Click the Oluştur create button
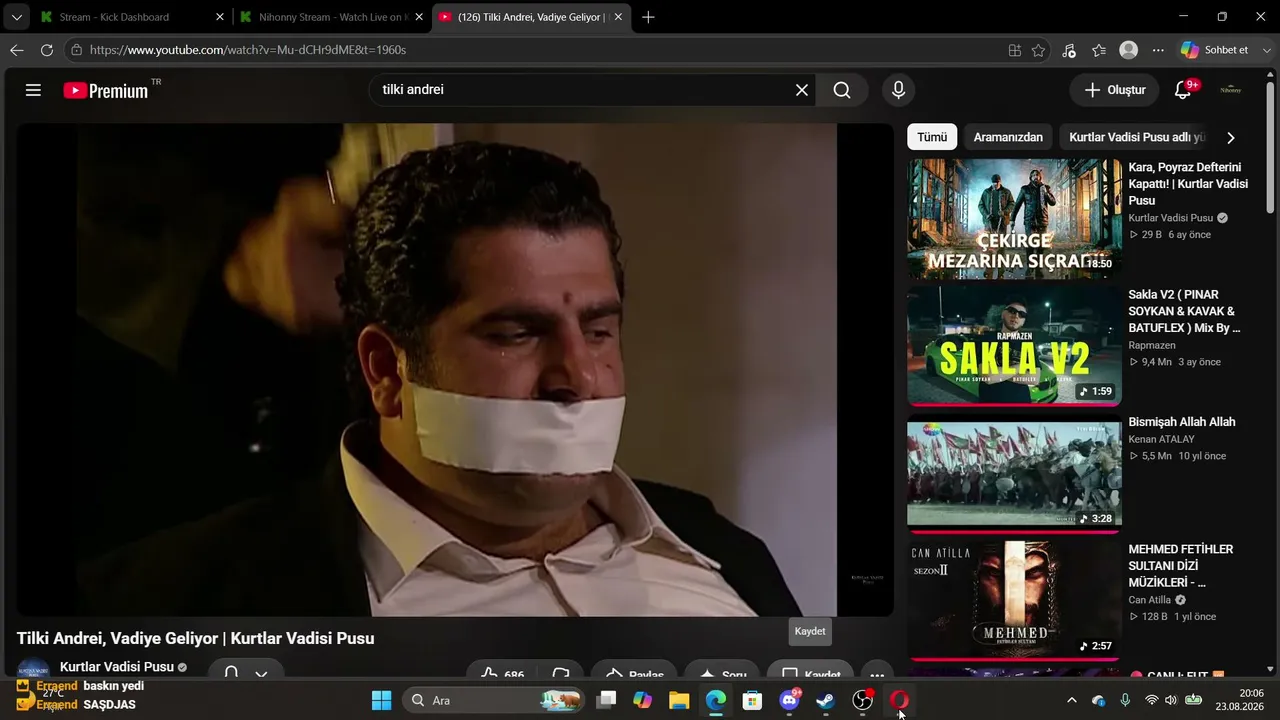1280x720 pixels. (x=1115, y=90)
